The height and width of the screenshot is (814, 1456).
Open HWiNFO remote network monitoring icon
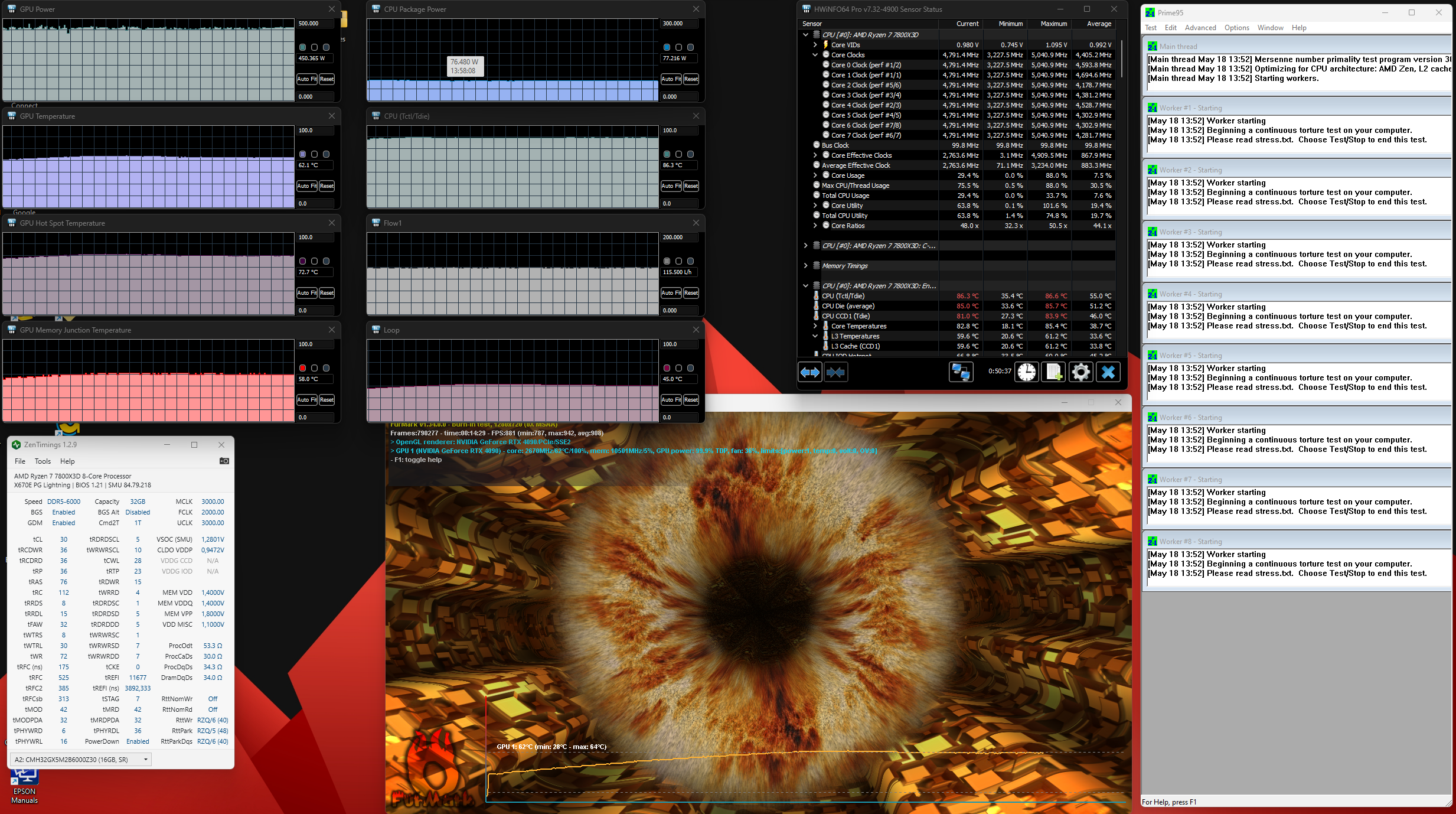[961, 372]
